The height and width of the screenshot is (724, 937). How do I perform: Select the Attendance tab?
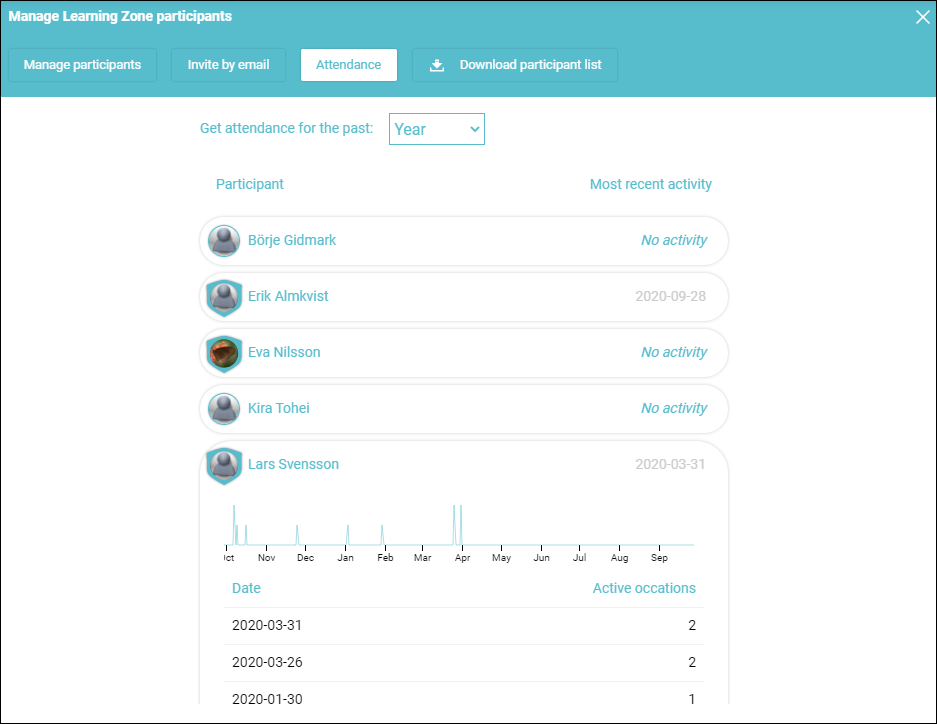tap(349, 65)
